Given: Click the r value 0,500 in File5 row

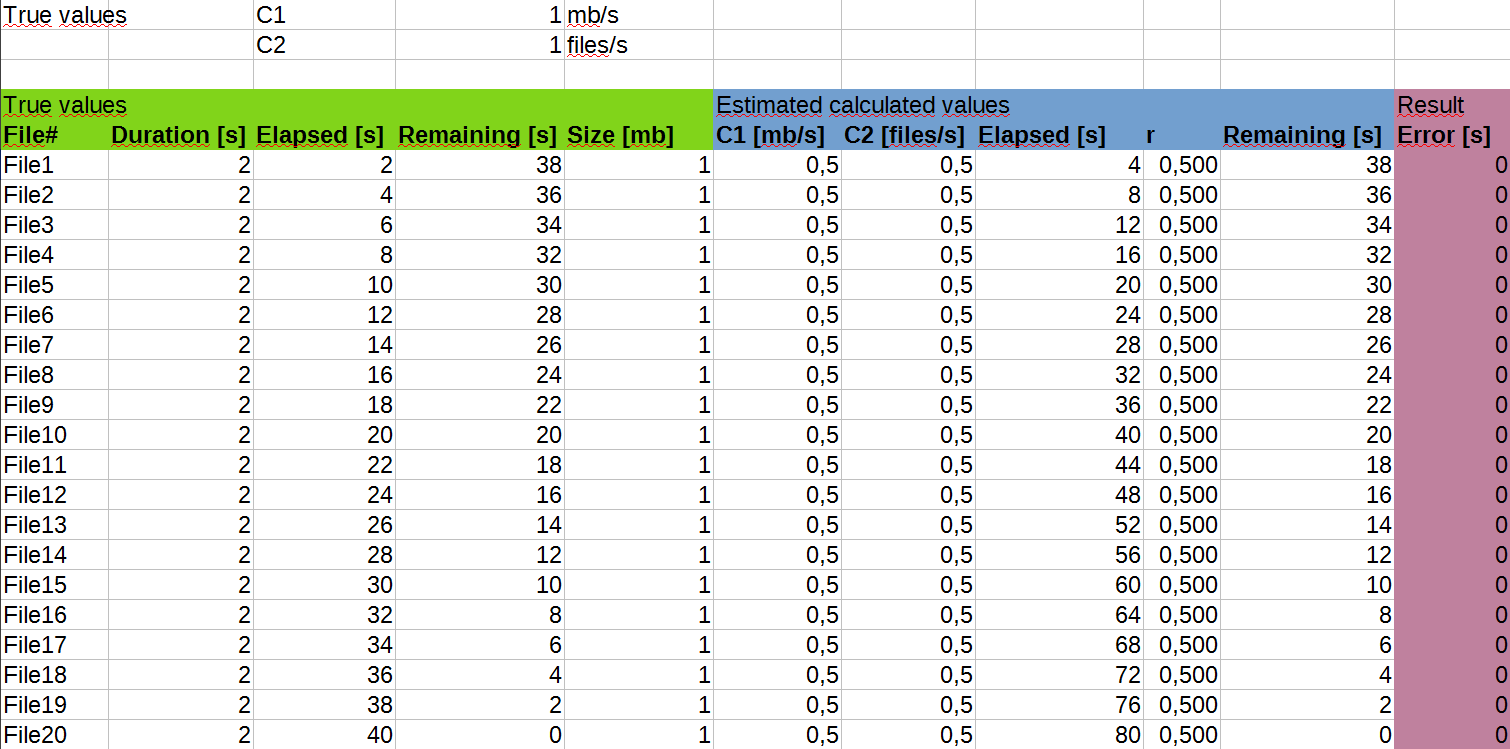Looking at the screenshot, I should tap(1182, 285).
